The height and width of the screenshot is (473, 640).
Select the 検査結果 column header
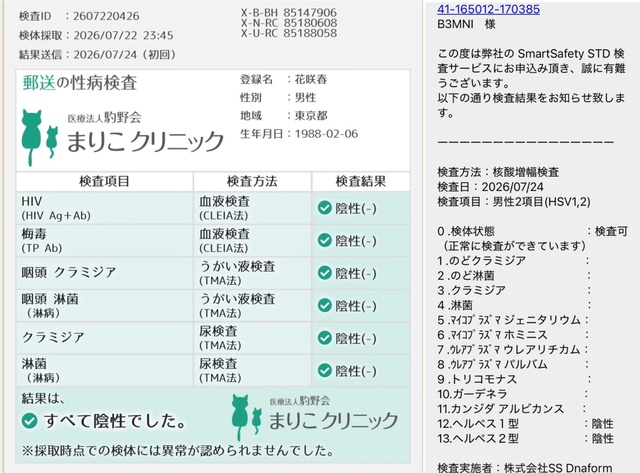click(360, 181)
